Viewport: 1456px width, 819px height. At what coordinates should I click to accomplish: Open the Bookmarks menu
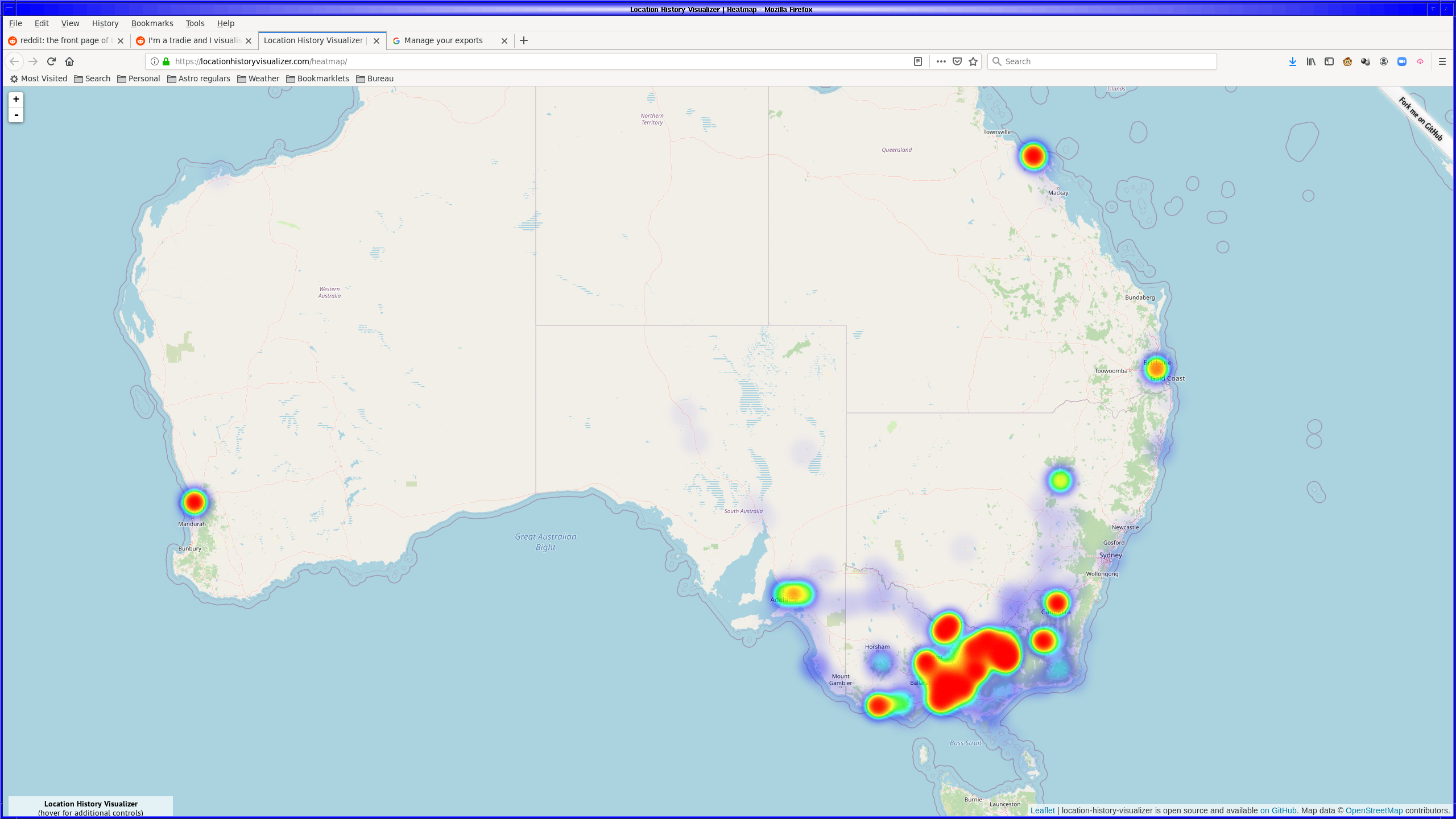152,23
